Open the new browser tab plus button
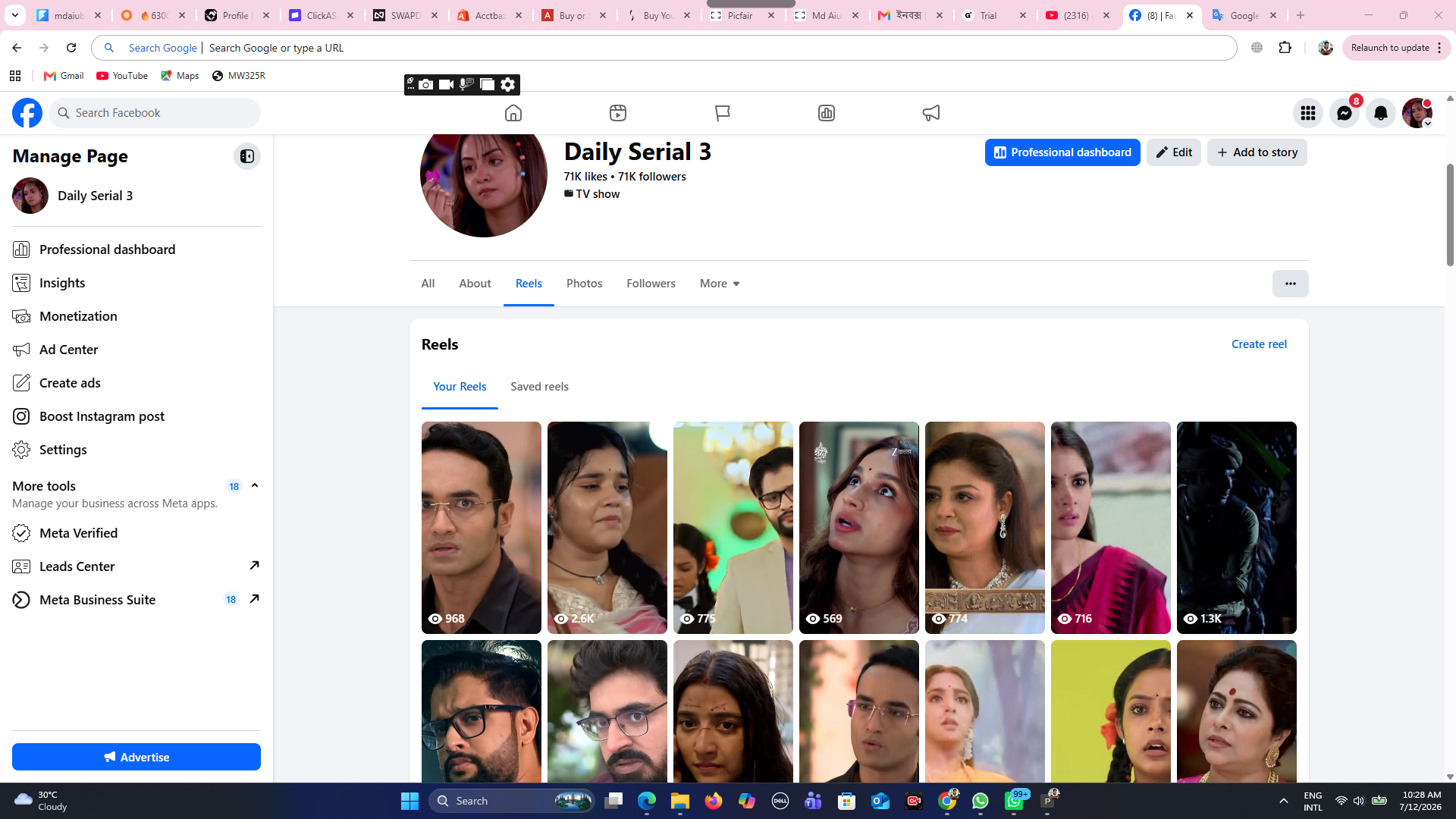 pos(1301,15)
